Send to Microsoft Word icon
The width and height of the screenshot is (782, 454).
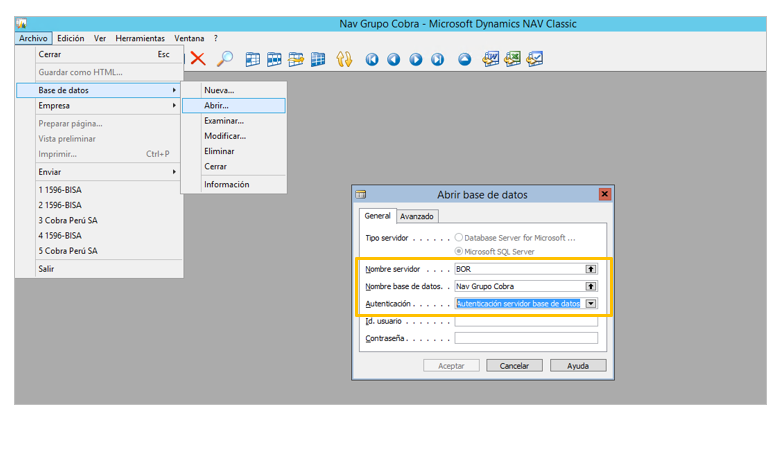tap(491, 59)
